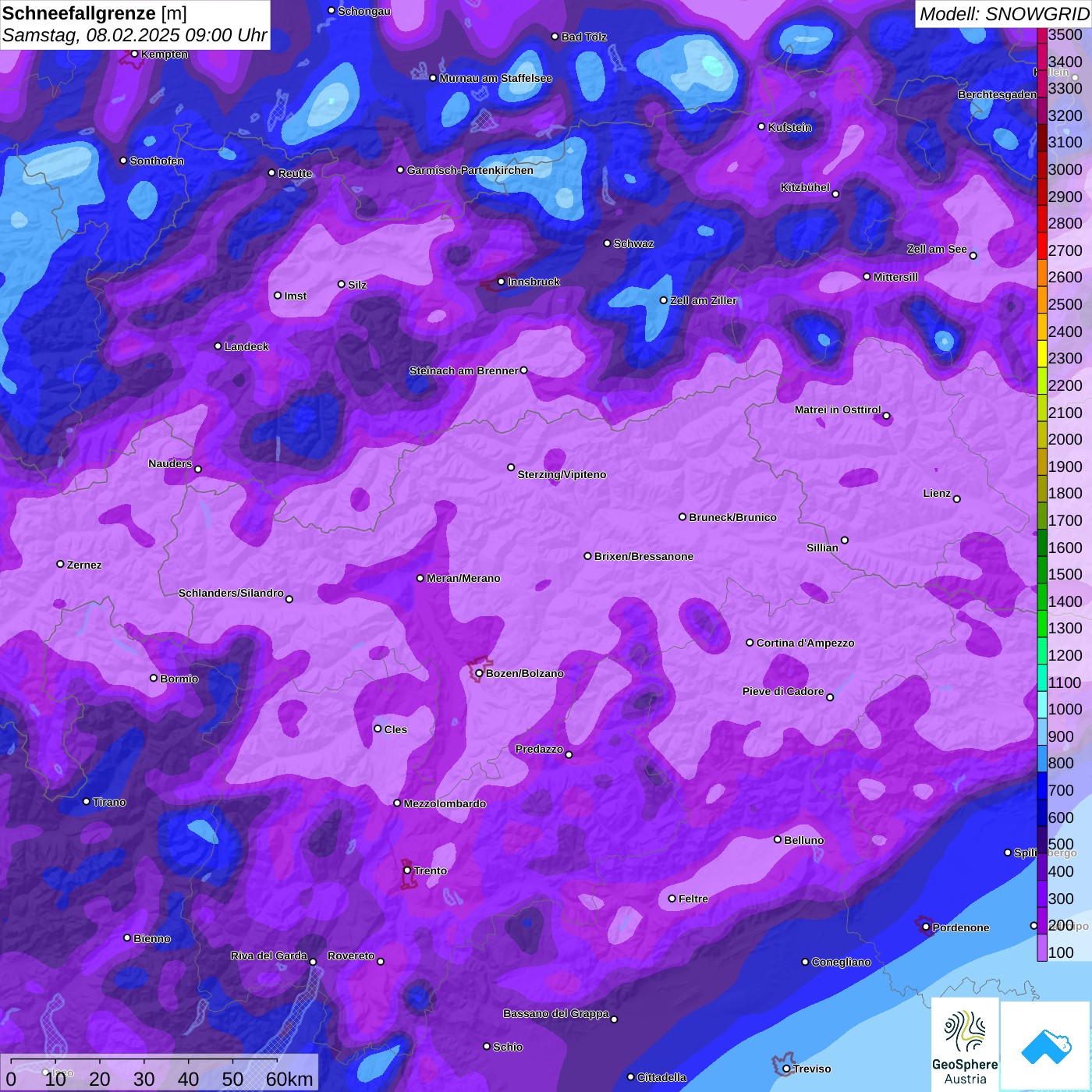
Task: Click the Sillian label
Action: [822, 548]
